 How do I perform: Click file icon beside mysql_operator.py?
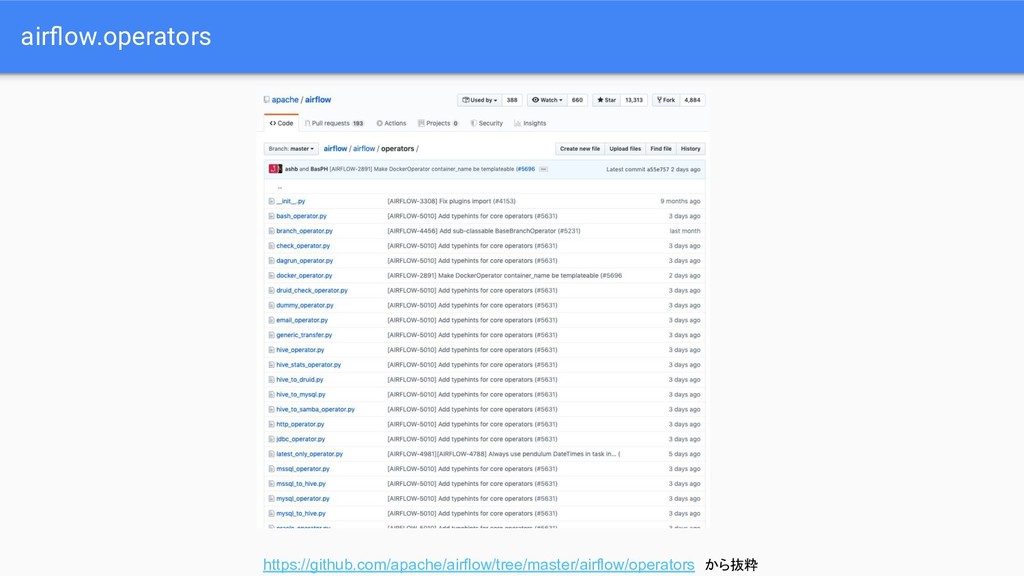click(x=271, y=499)
